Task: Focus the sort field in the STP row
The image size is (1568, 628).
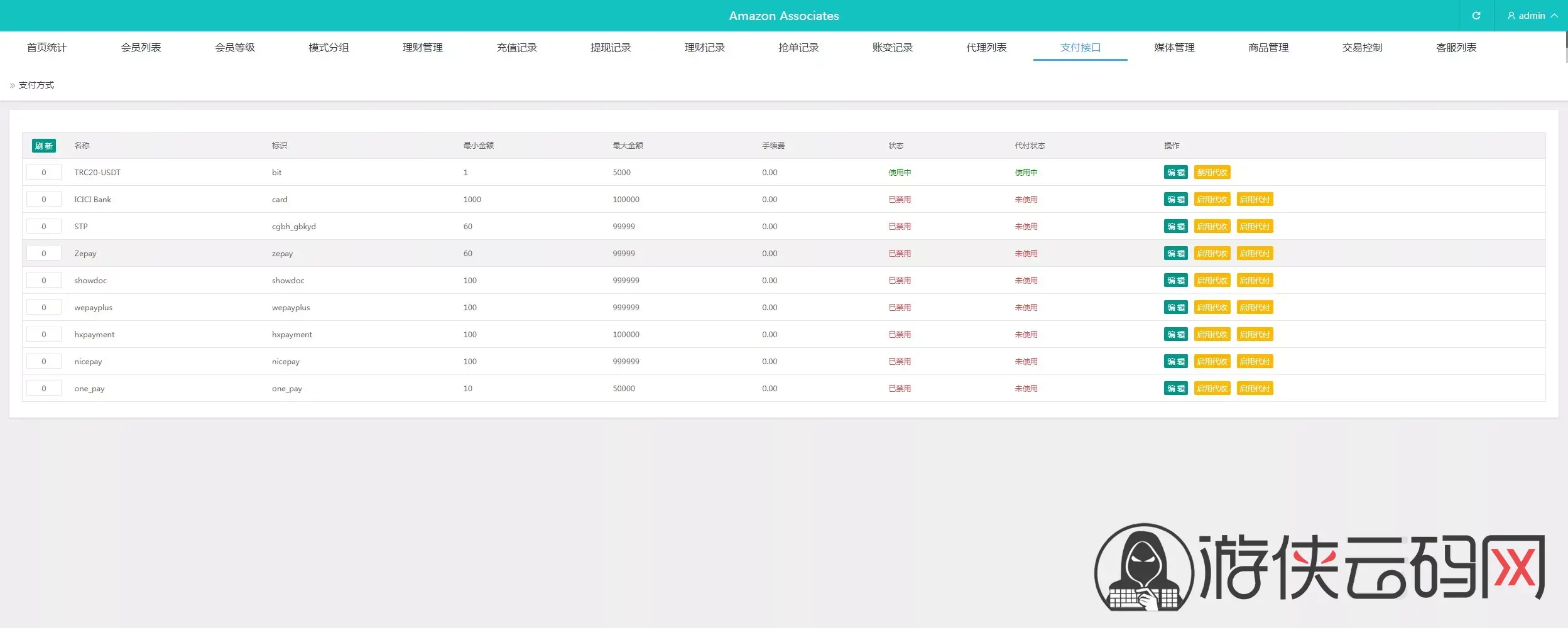Action: pyautogui.click(x=44, y=226)
